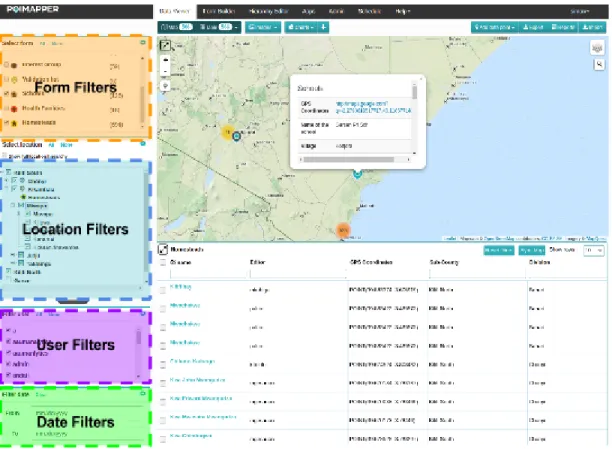This screenshot has width=612, height=449.
Task: Toggle the Junju location checkbox
Action: [x=21, y=255]
